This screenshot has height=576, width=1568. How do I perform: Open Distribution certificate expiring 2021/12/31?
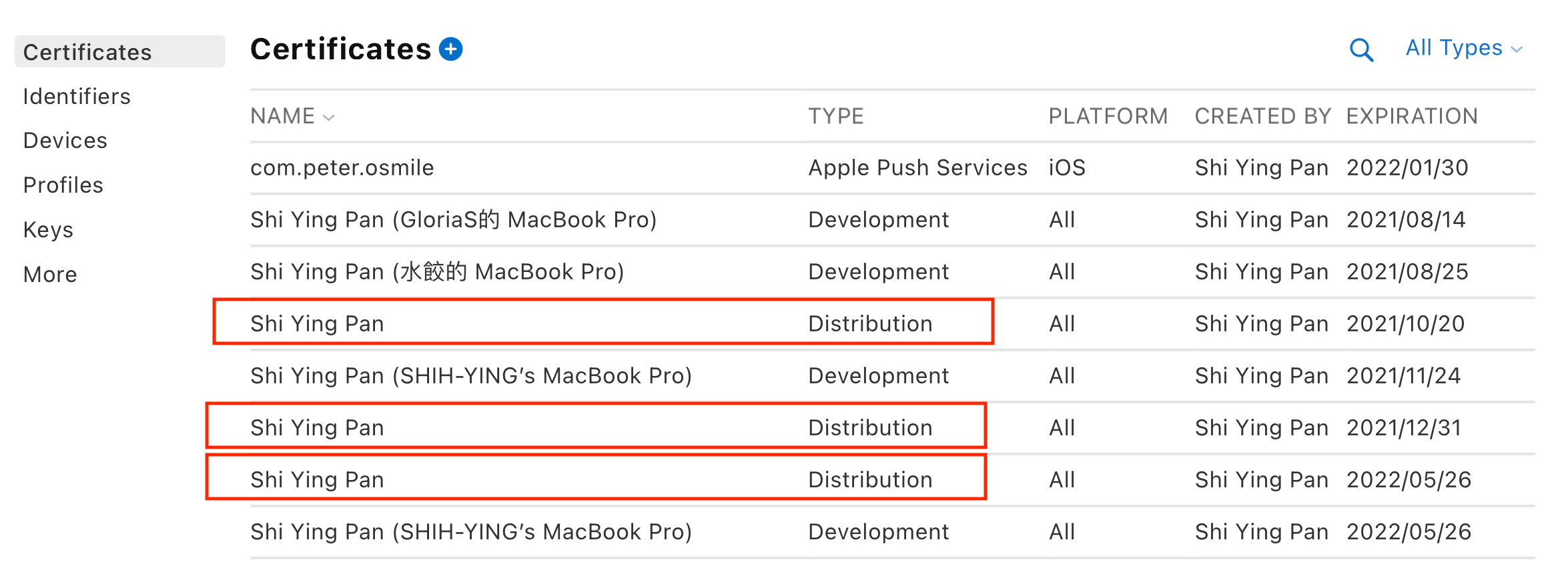(x=892, y=428)
